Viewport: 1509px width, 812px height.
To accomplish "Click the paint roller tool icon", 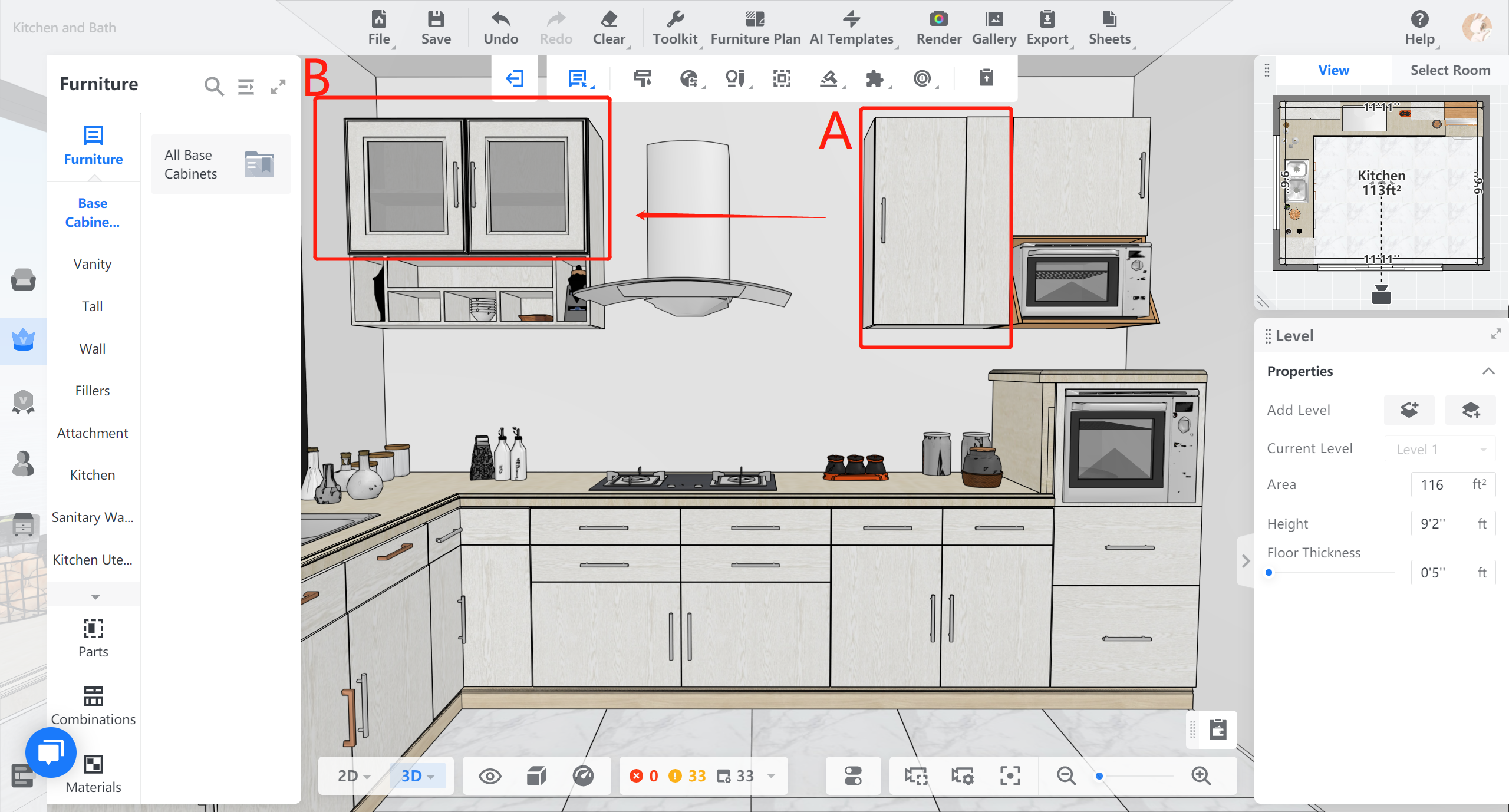I will (x=642, y=78).
